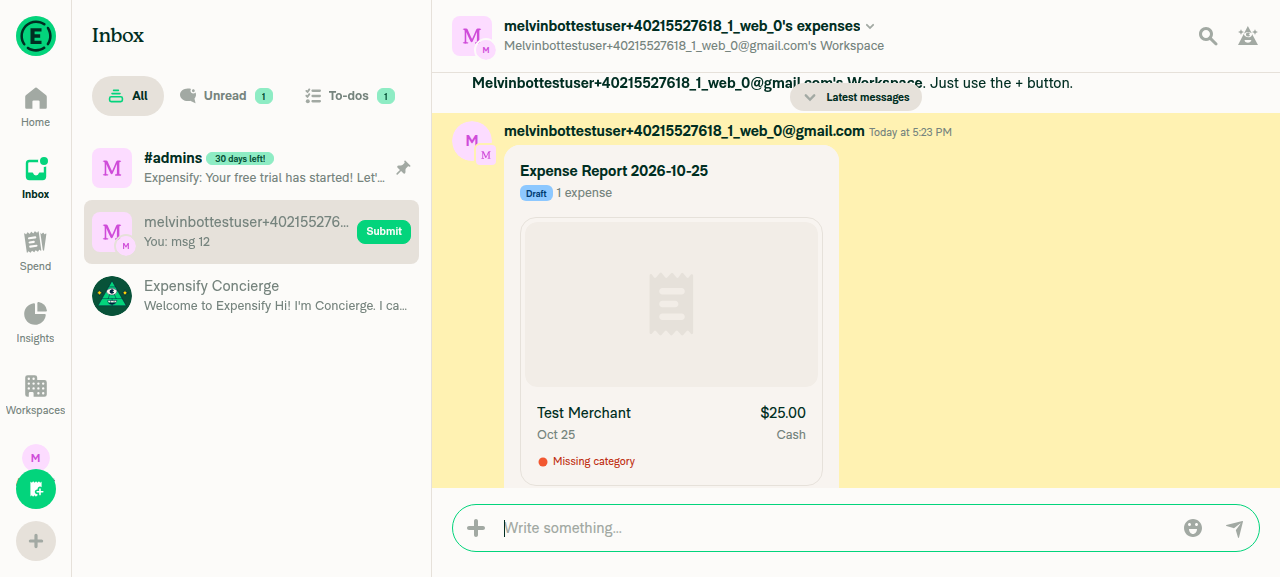The image size is (1280, 577).
Task: Open search with the magnifier icon
Action: point(1208,36)
